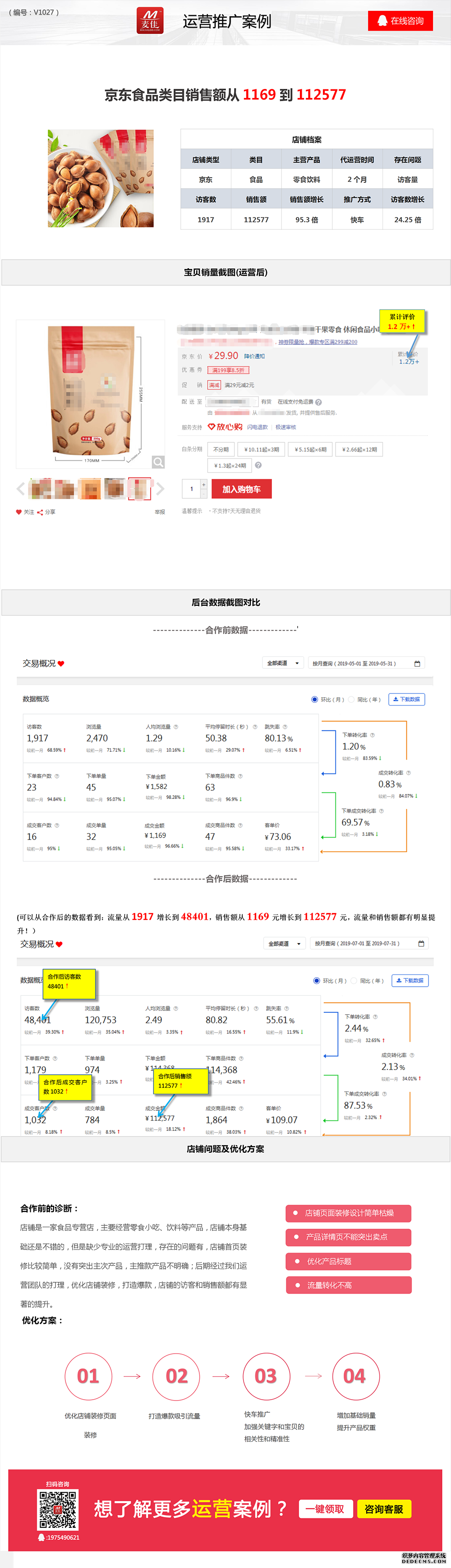
Task: Select 环比（月） radio in the 2019-05 data panel
Action: (x=314, y=700)
